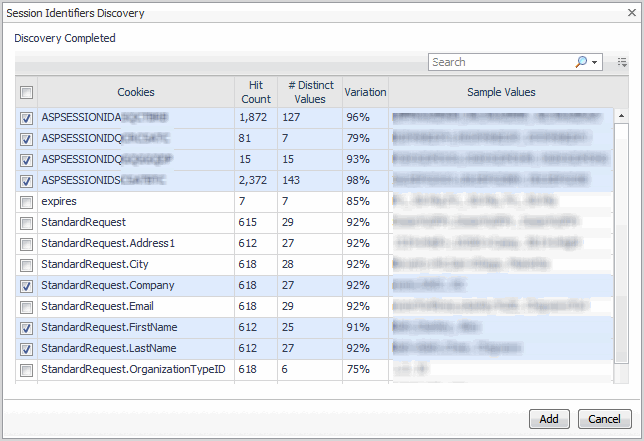This screenshot has width=644, height=441.
Task: Click the Cancel button
Action: (604, 419)
